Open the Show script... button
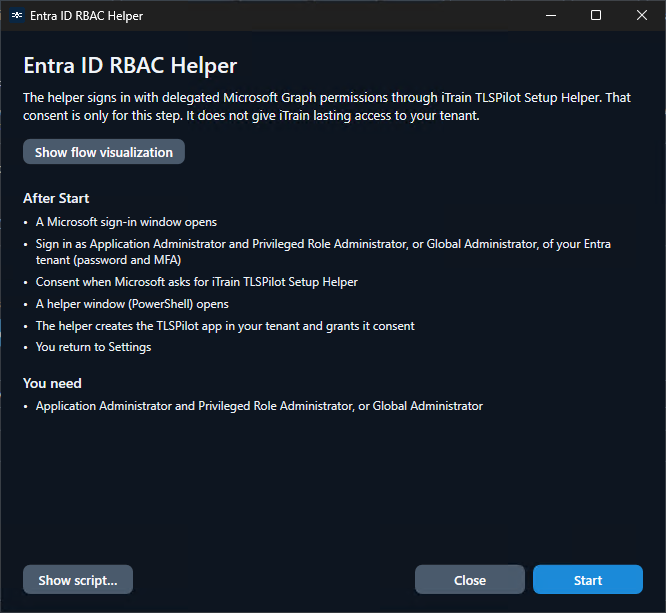The width and height of the screenshot is (666, 613). click(78, 579)
